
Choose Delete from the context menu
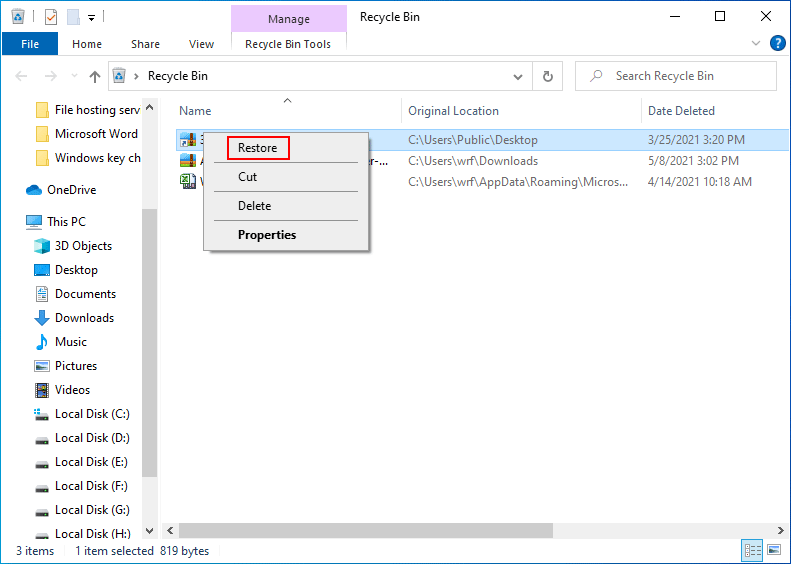click(x=254, y=206)
